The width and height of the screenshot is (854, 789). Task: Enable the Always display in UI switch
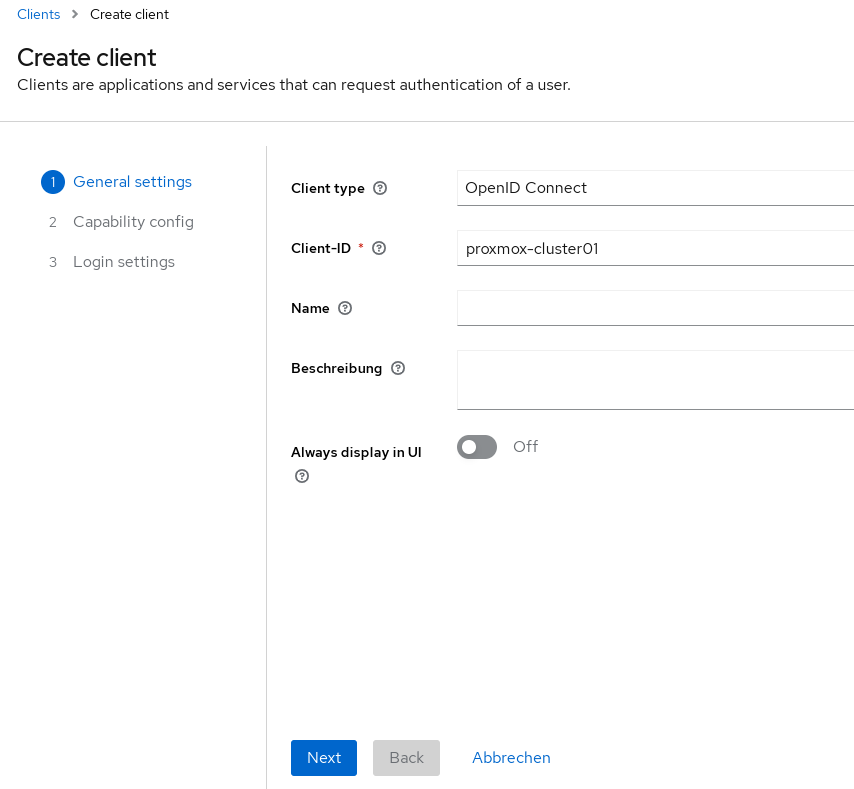tap(477, 447)
